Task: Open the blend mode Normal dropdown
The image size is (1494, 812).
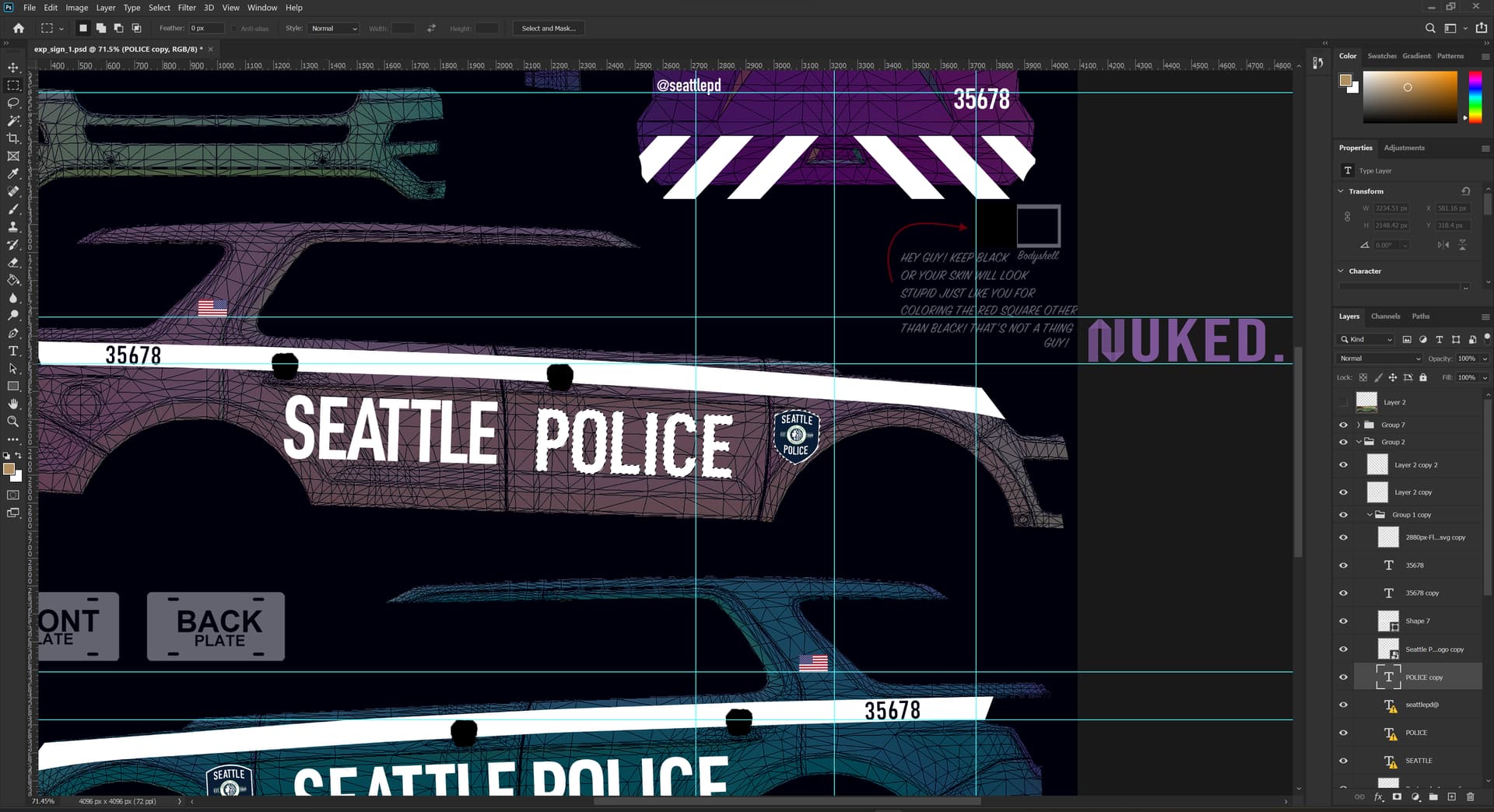Action: (x=1380, y=359)
